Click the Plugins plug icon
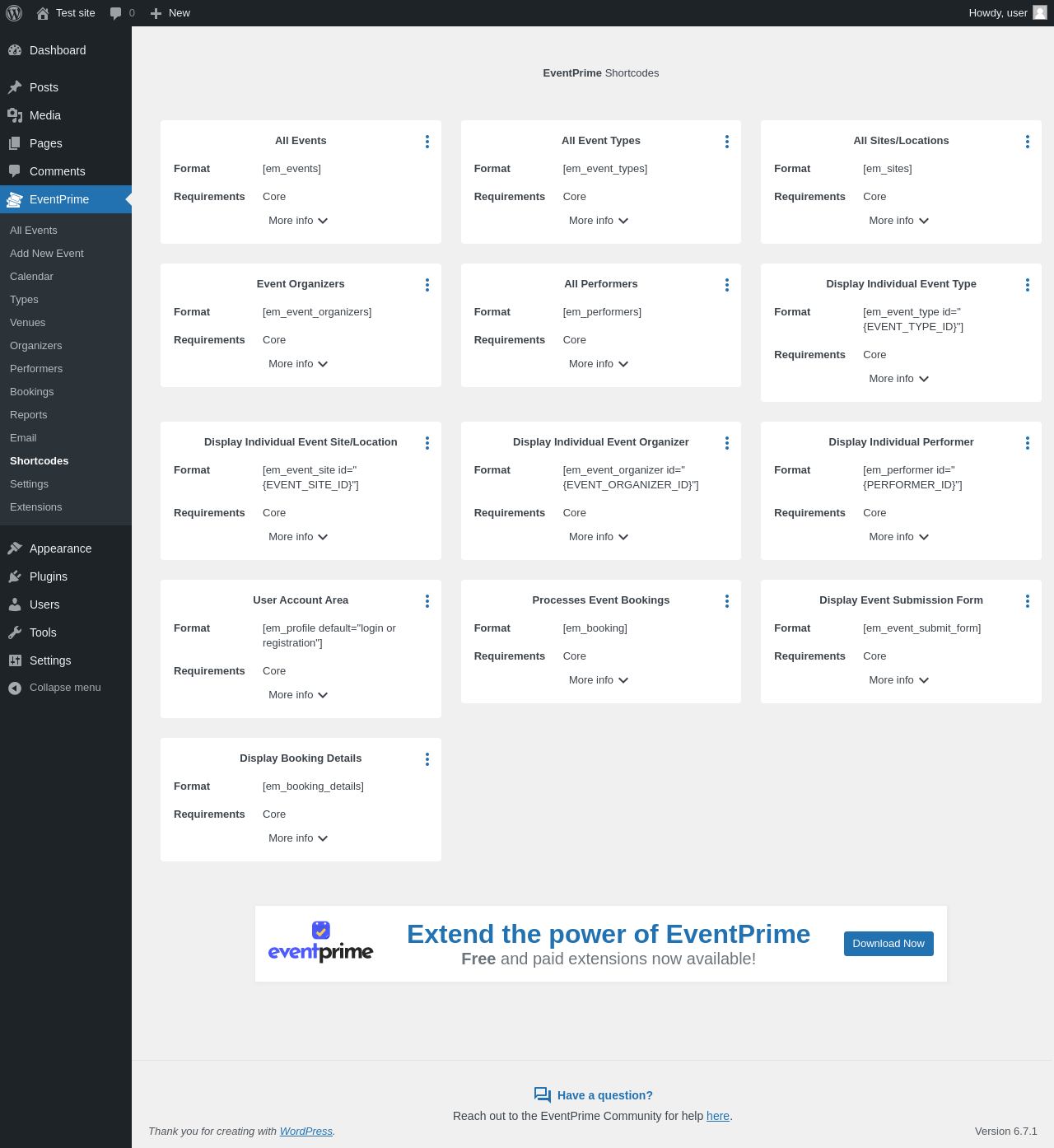The image size is (1054, 1148). 15,576
